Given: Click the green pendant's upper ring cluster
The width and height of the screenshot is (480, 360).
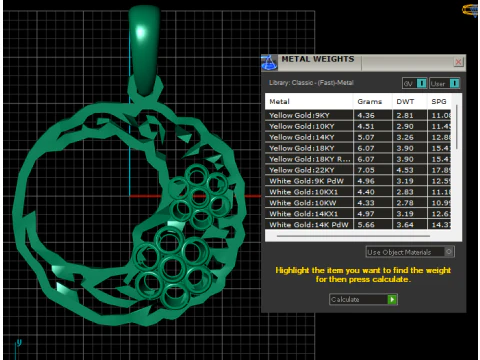Looking at the screenshot, I should tap(199, 197).
